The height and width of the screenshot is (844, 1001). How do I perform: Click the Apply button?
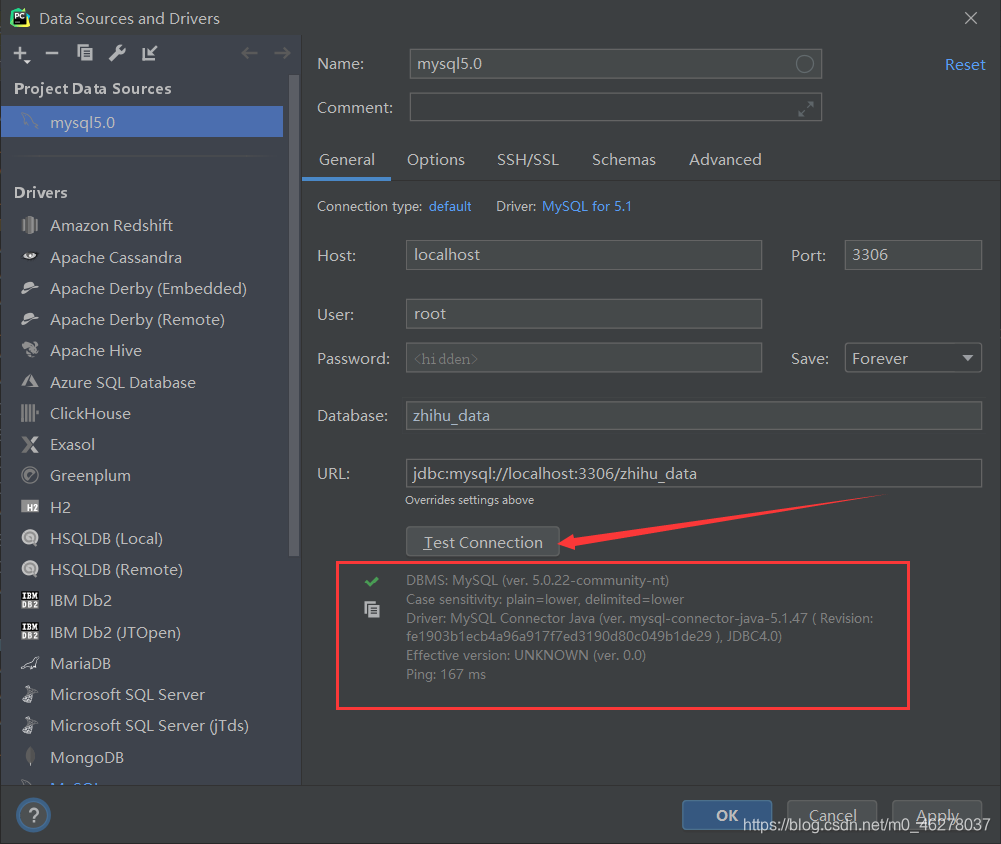[937, 815]
